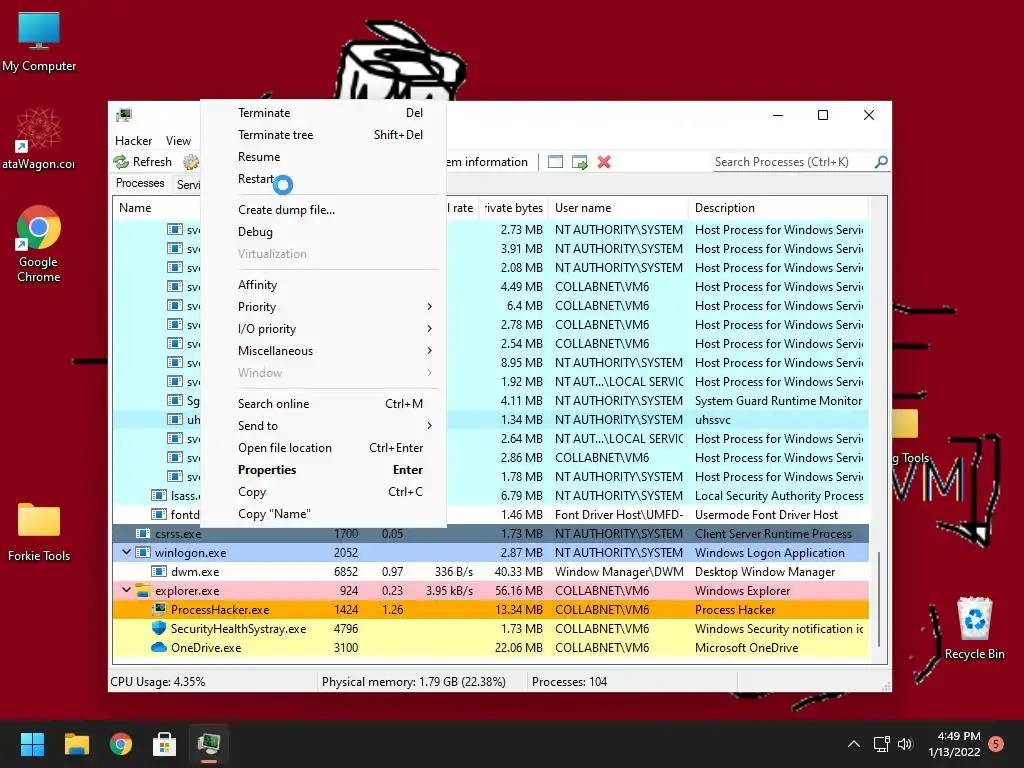Select the SecurityHealthSystray.exe row
This screenshot has height=768, width=1024.
[490, 628]
